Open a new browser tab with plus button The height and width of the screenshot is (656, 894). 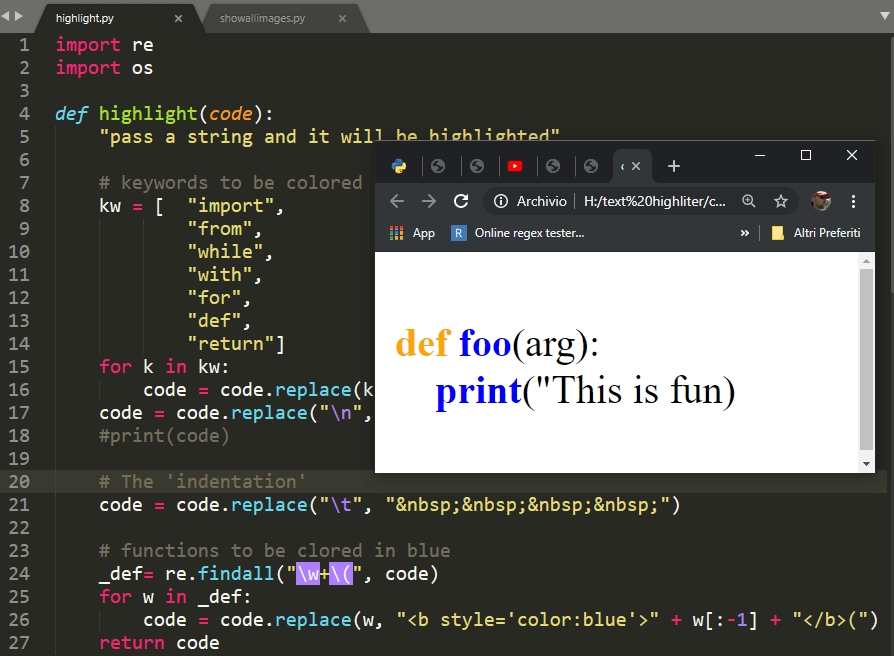click(x=674, y=166)
